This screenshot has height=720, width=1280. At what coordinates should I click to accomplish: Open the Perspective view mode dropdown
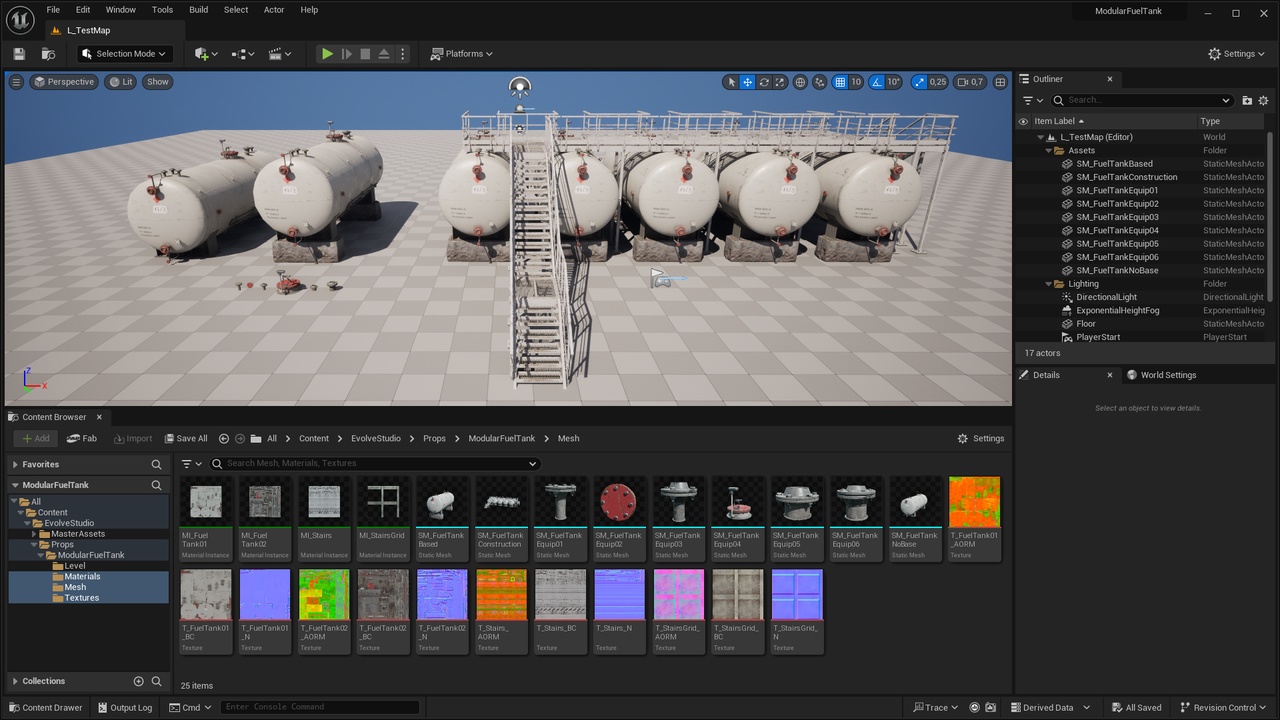64,82
